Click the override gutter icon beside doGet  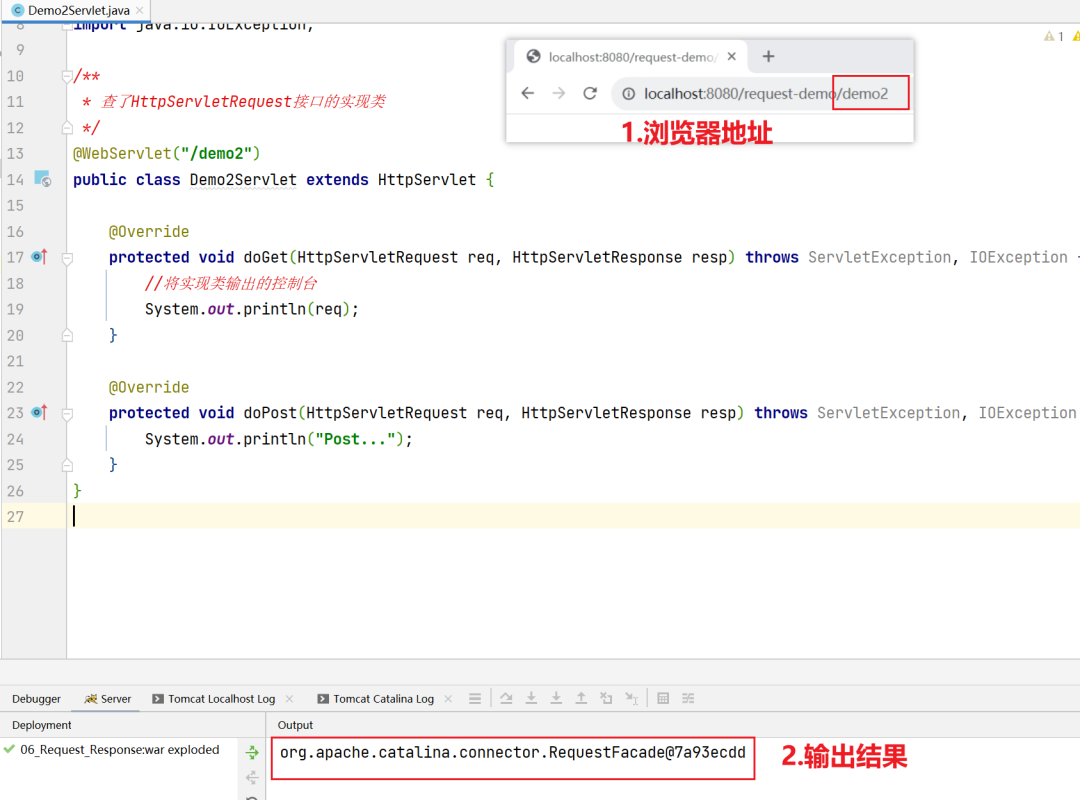(39, 257)
